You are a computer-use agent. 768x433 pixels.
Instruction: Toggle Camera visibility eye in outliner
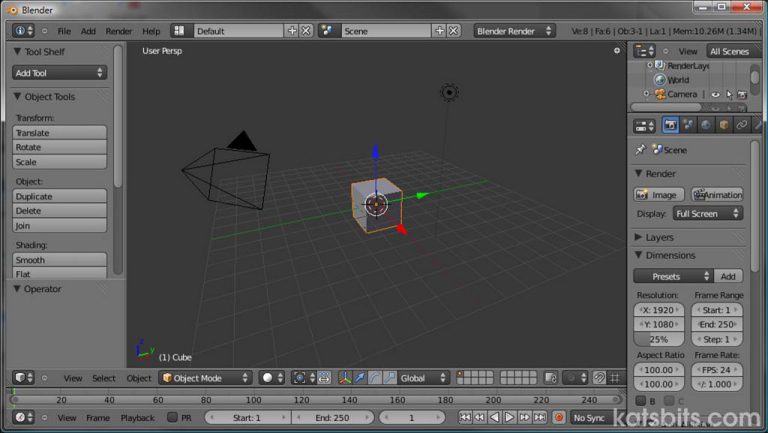click(x=715, y=94)
